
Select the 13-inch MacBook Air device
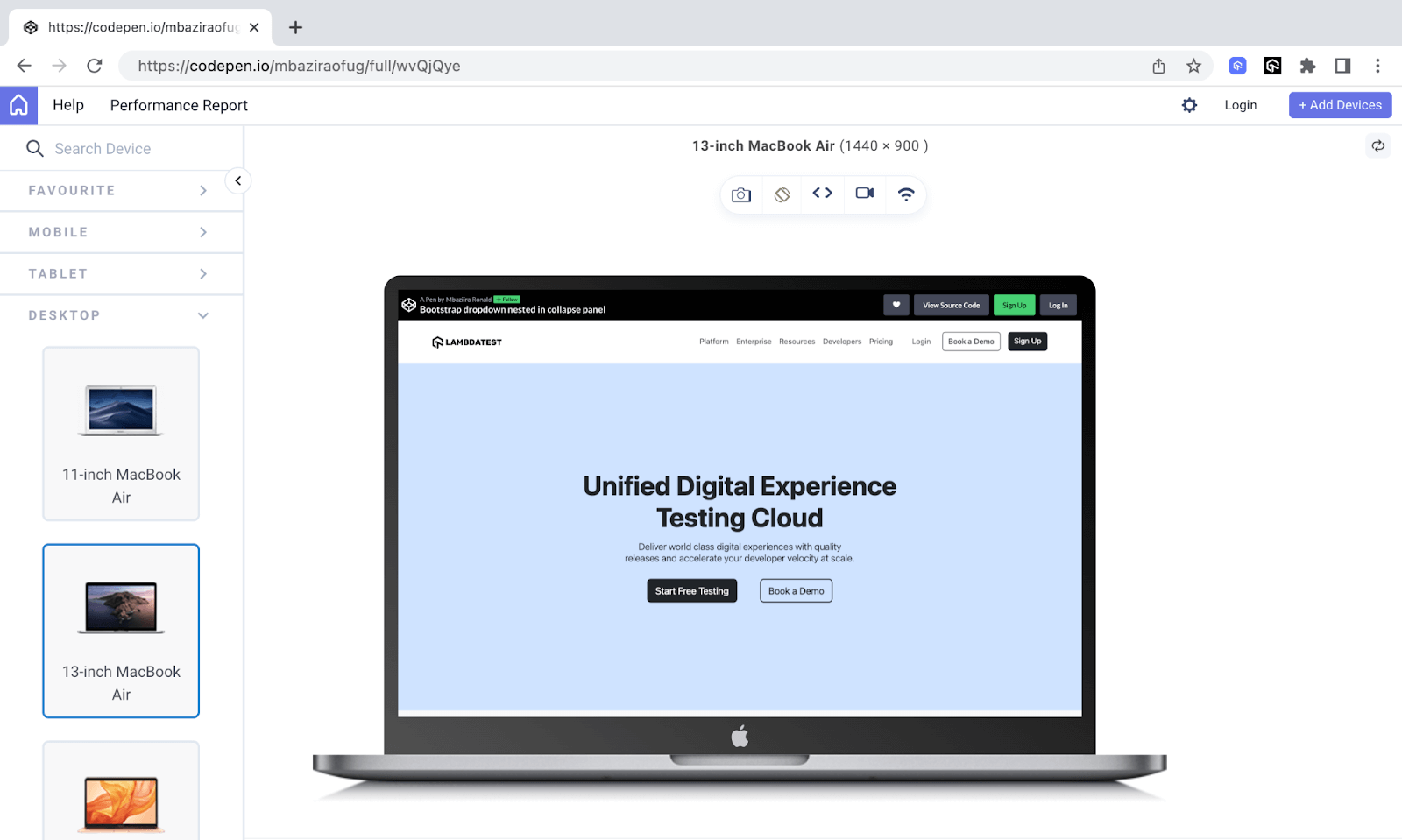click(121, 631)
